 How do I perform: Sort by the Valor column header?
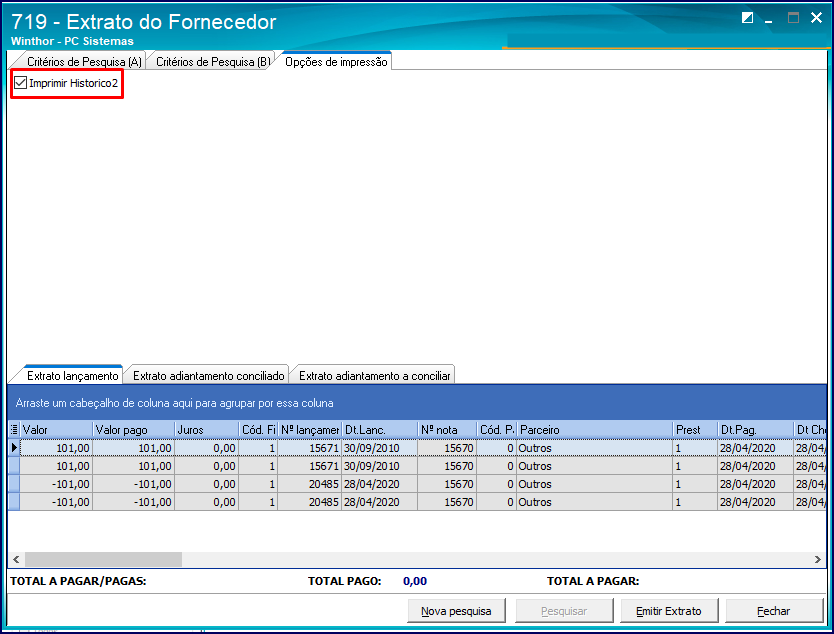tap(56, 430)
